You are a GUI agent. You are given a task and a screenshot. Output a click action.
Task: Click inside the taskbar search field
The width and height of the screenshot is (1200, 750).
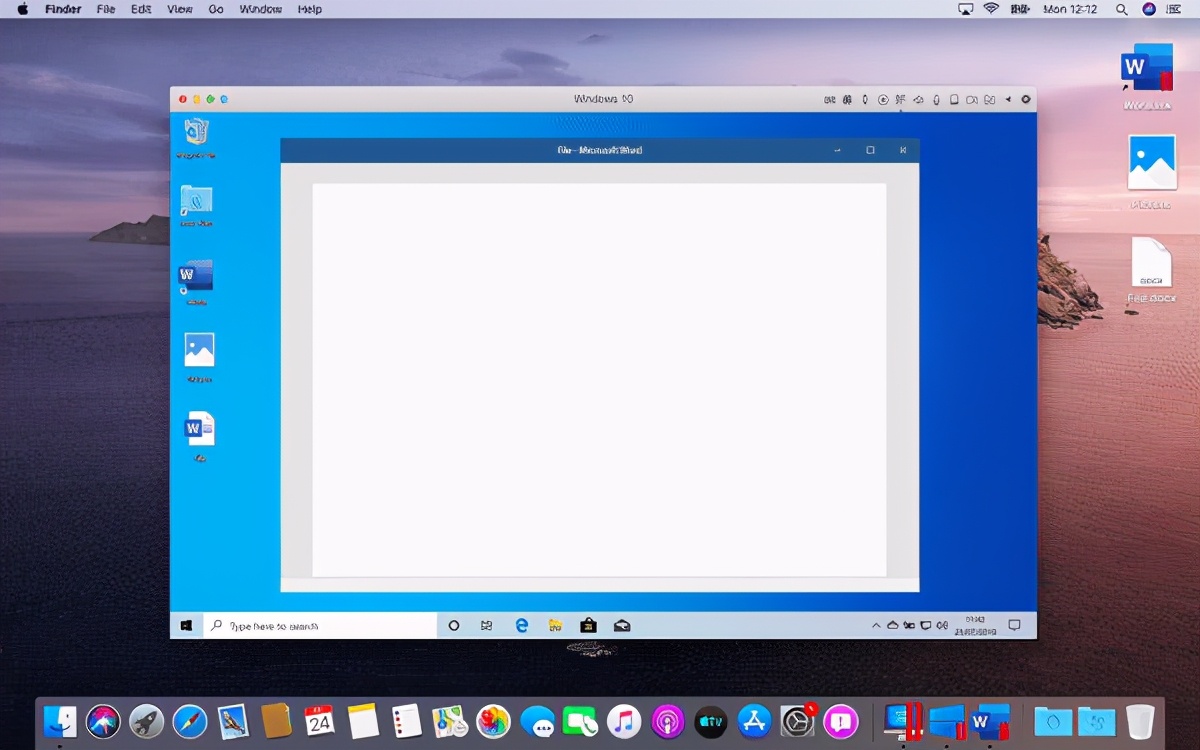click(320, 624)
